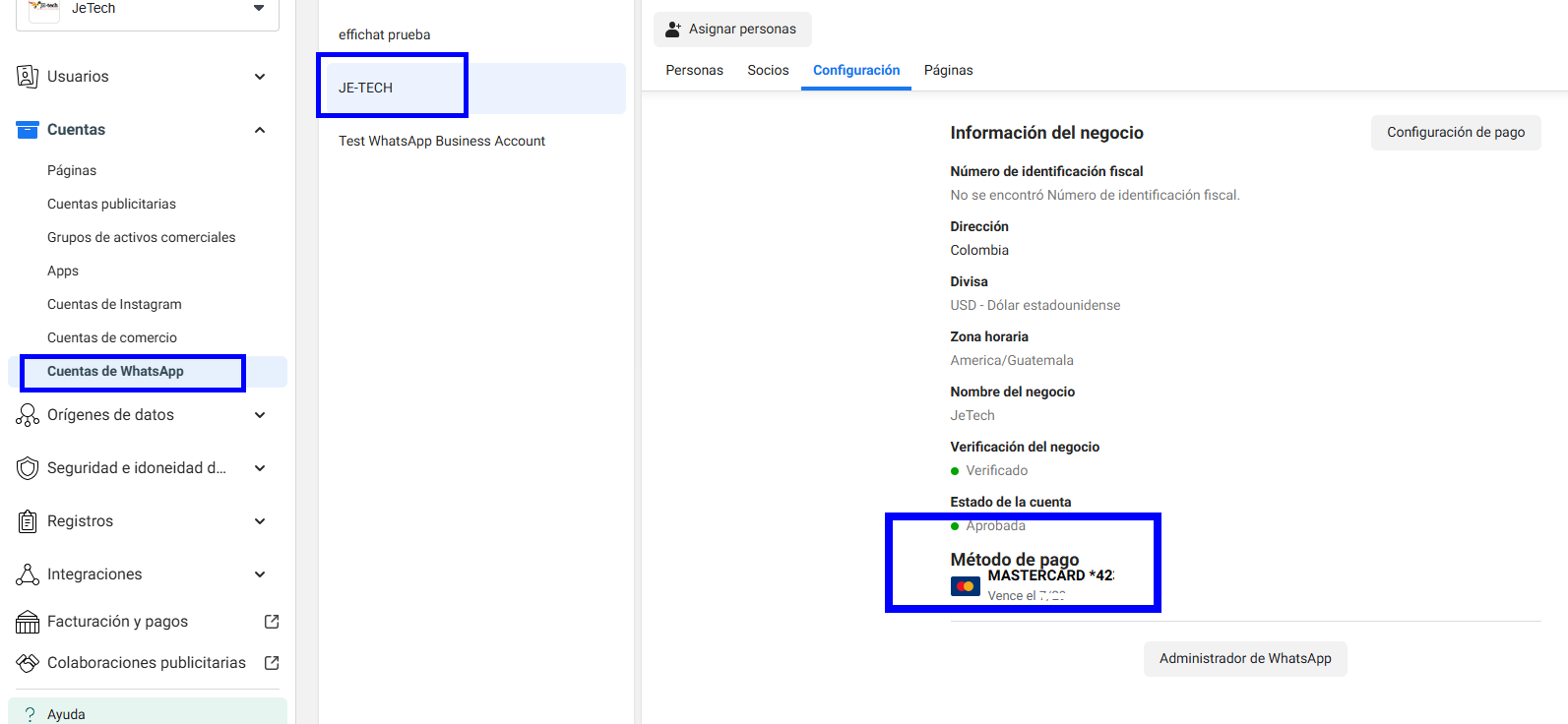Open Grupos de activos comerciales

[x=142, y=237]
